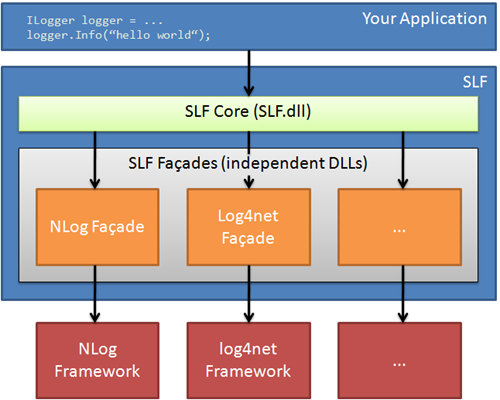Click the orange ellipsis façade box
The width and height of the screenshot is (500, 400).
(x=400, y=227)
